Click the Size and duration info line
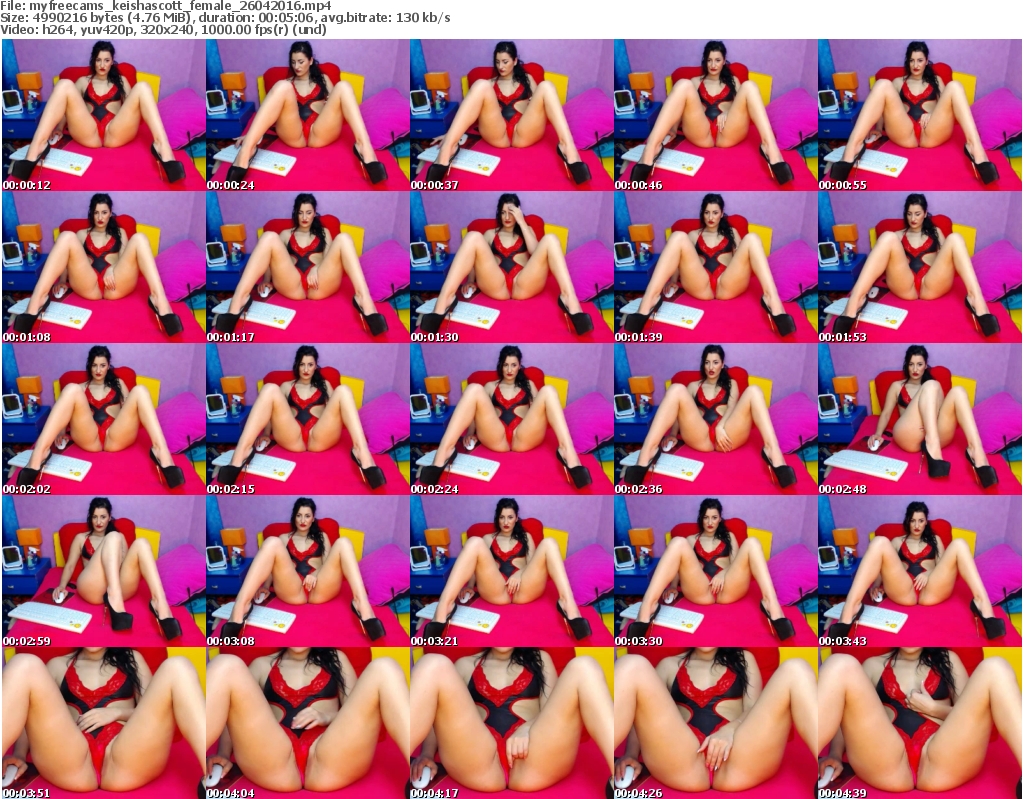Image resolution: width=1024 pixels, height=799 pixels. tap(225, 18)
